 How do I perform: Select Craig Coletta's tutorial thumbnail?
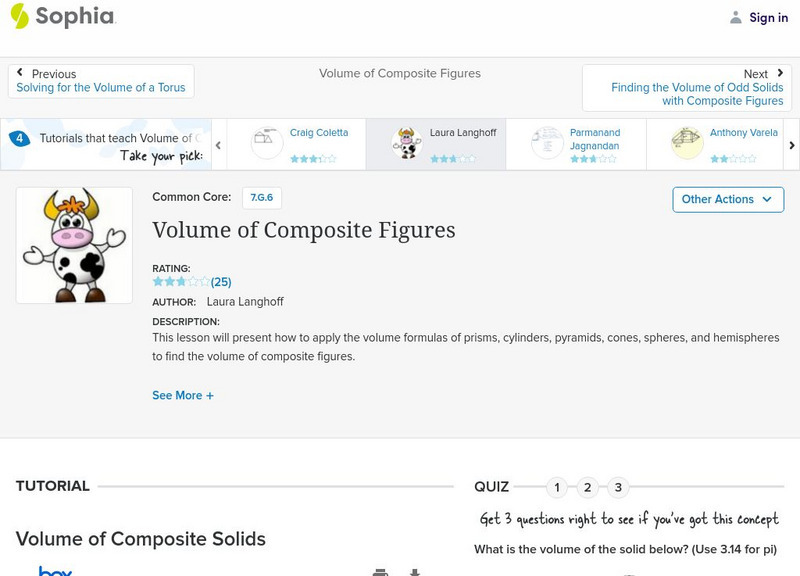click(267, 143)
